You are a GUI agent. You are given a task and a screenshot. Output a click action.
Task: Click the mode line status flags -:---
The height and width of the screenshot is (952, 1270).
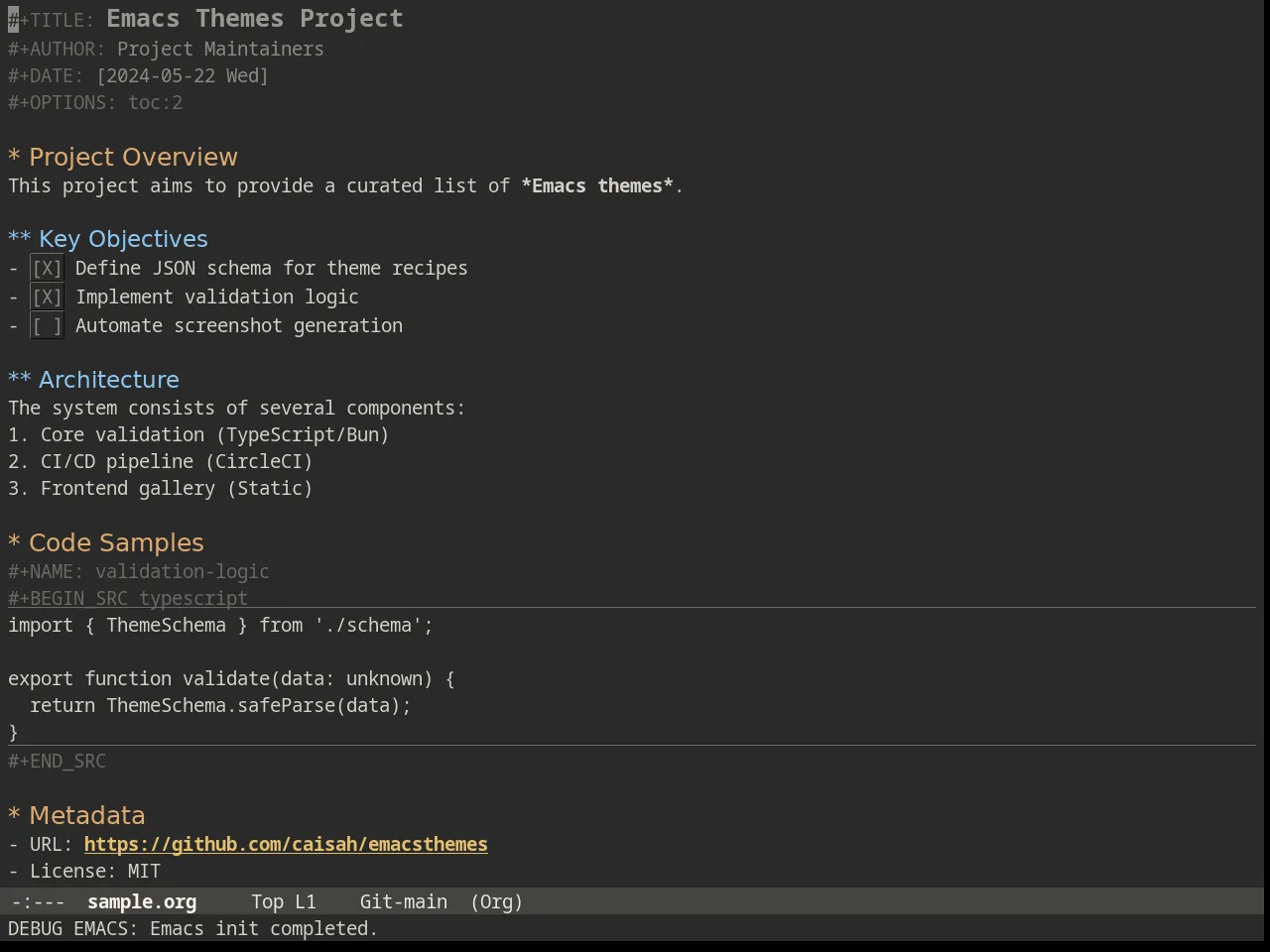pos(38,902)
